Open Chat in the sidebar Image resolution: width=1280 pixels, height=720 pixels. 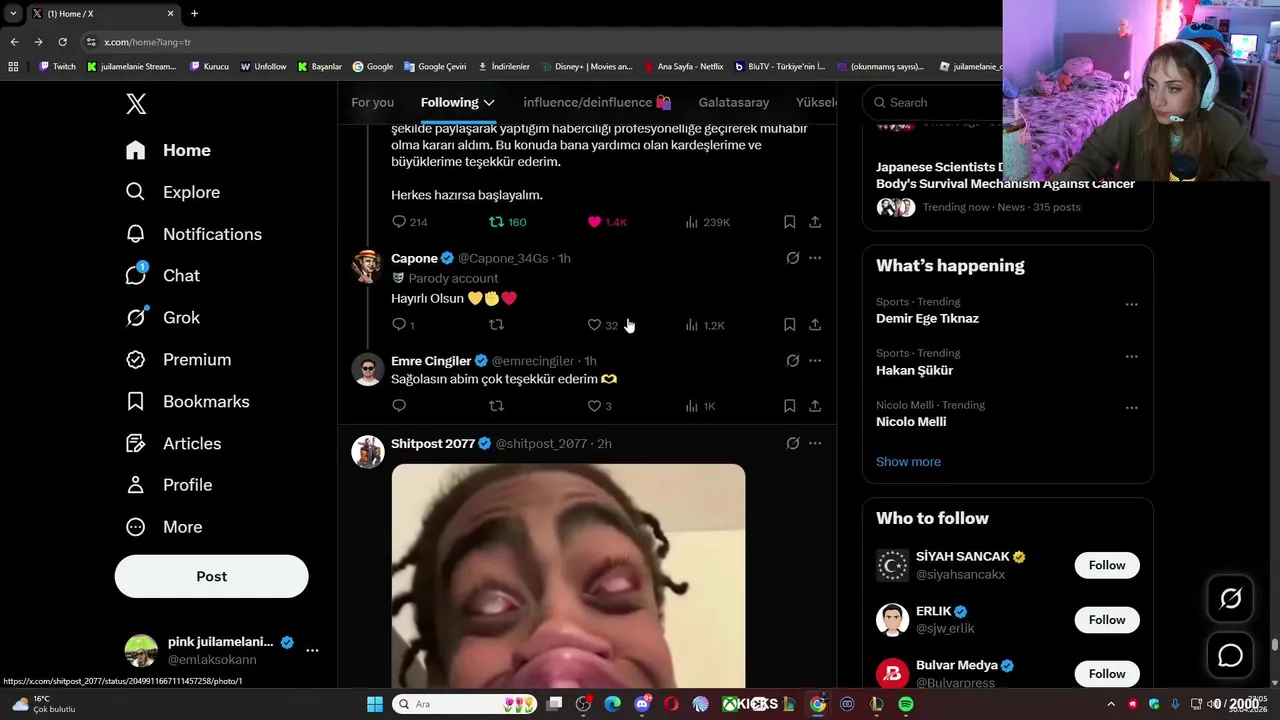(x=162, y=276)
